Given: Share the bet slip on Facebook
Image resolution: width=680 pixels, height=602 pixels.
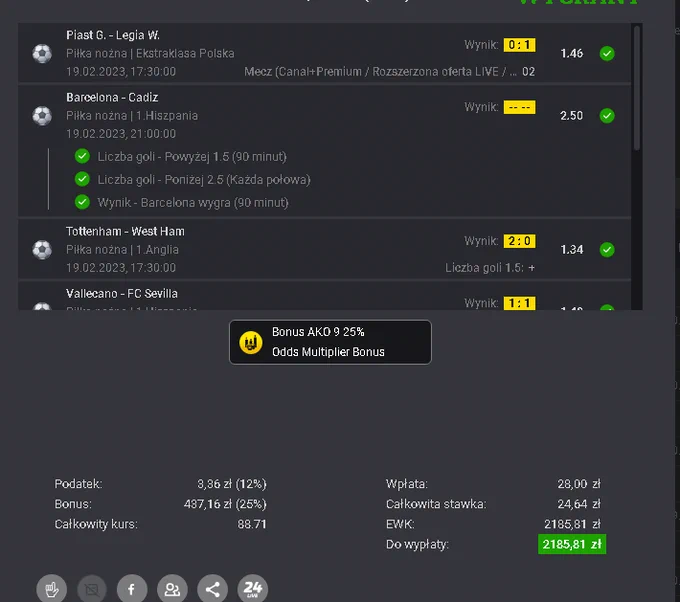Looking at the screenshot, I should [x=132, y=589].
